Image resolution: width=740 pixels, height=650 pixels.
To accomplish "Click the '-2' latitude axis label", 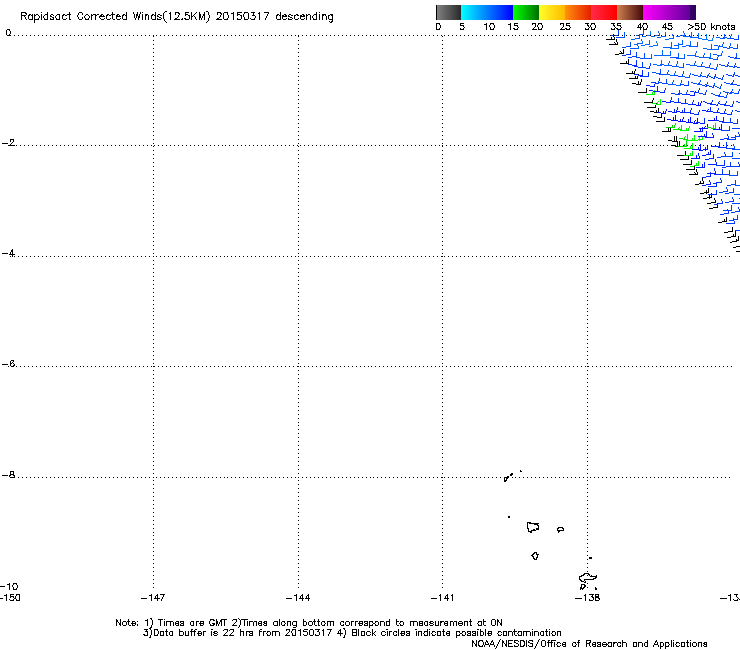I will (8, 143).
